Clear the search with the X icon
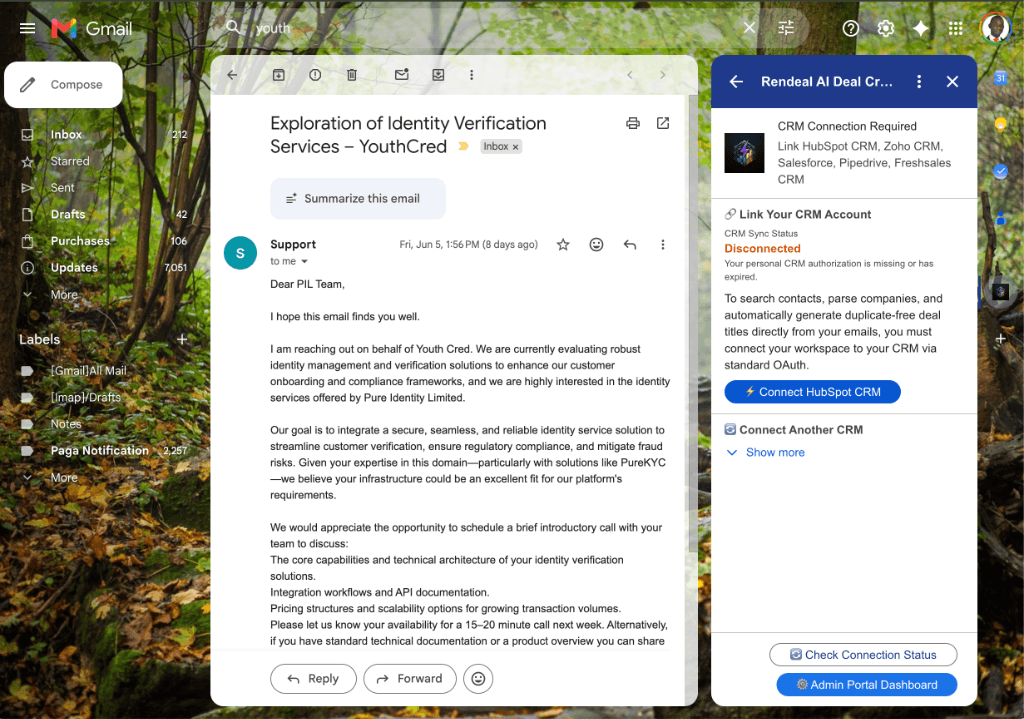1024x719 pixels. tap(749, 27)
